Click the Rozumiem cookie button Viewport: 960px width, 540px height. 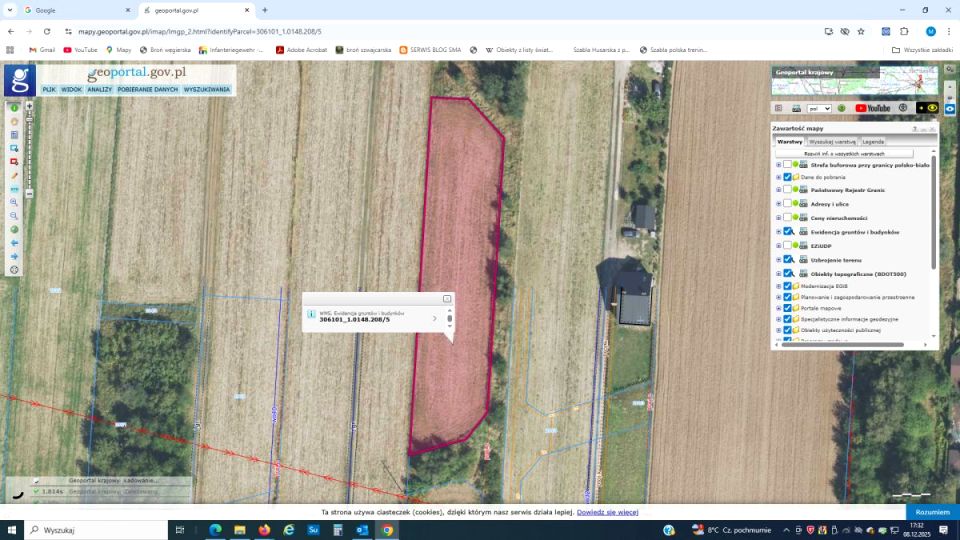[x=932, y=512]
